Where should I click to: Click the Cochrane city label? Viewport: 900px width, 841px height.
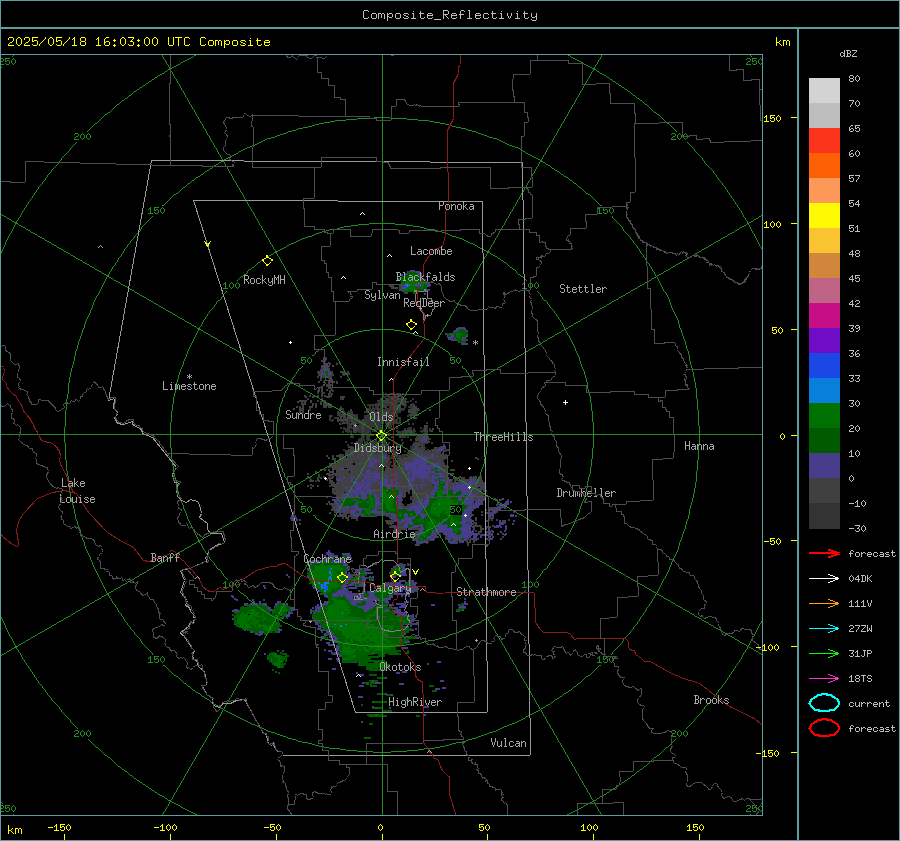327,559
